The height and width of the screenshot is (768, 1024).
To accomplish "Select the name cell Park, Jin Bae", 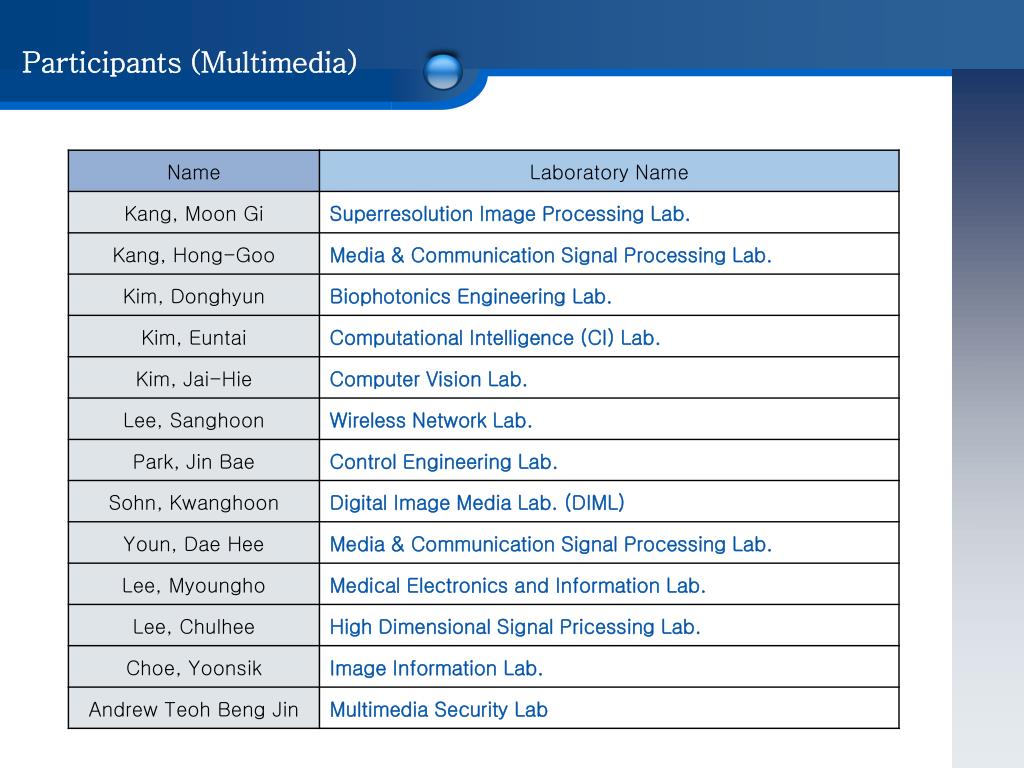I will pyautogui.click(x=194, y=462).
